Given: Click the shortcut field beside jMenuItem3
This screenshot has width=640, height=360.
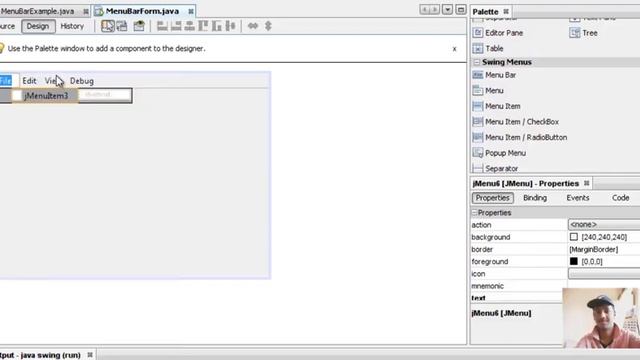Looking at the screenshot, I should (x=104, y=95).
